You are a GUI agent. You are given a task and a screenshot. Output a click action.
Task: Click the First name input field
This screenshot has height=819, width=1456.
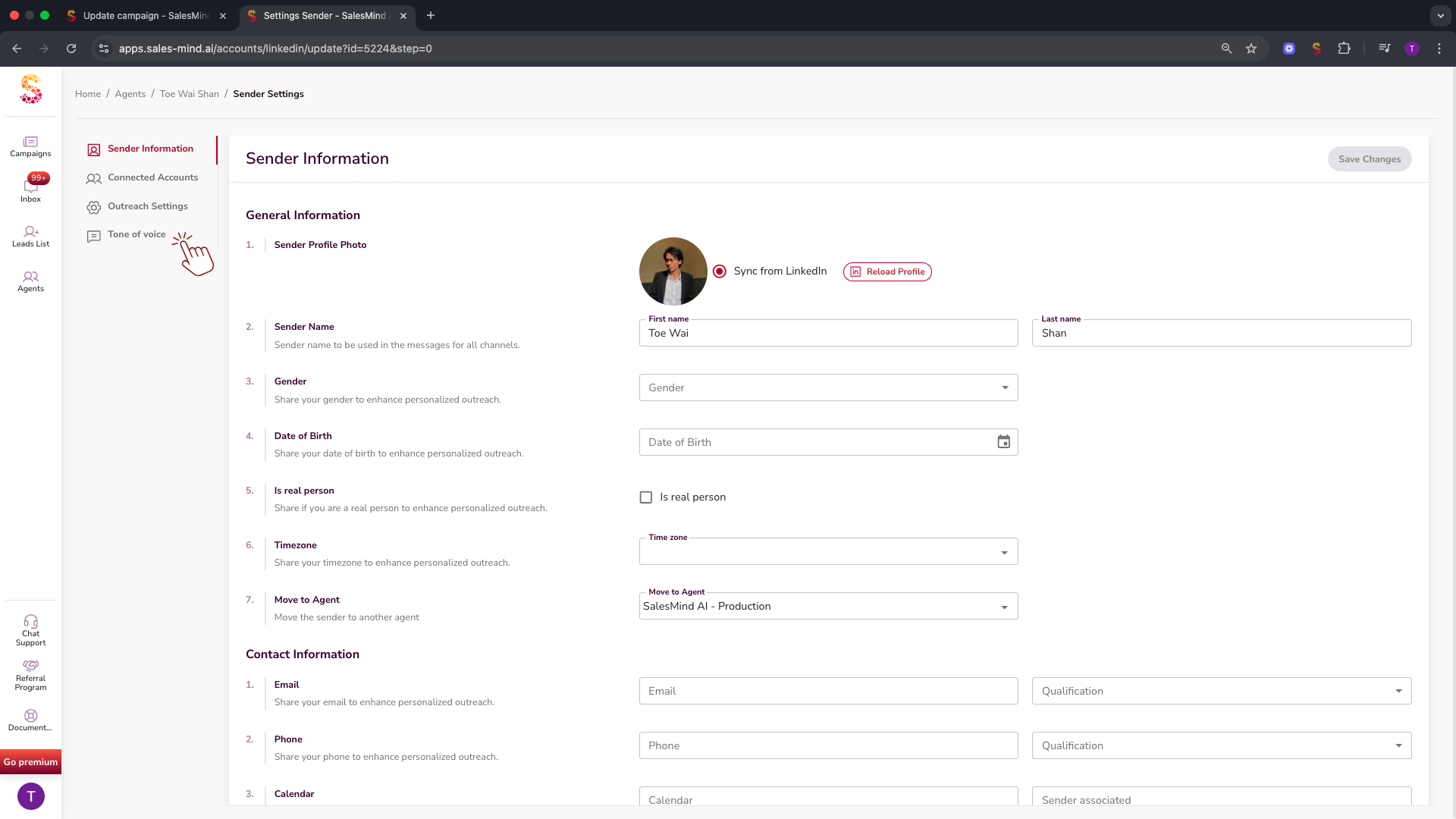point(828,334)
